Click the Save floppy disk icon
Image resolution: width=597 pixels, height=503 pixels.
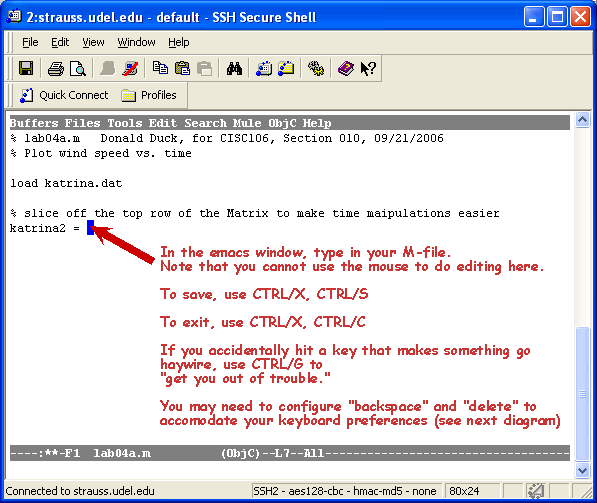coord(26,69)
